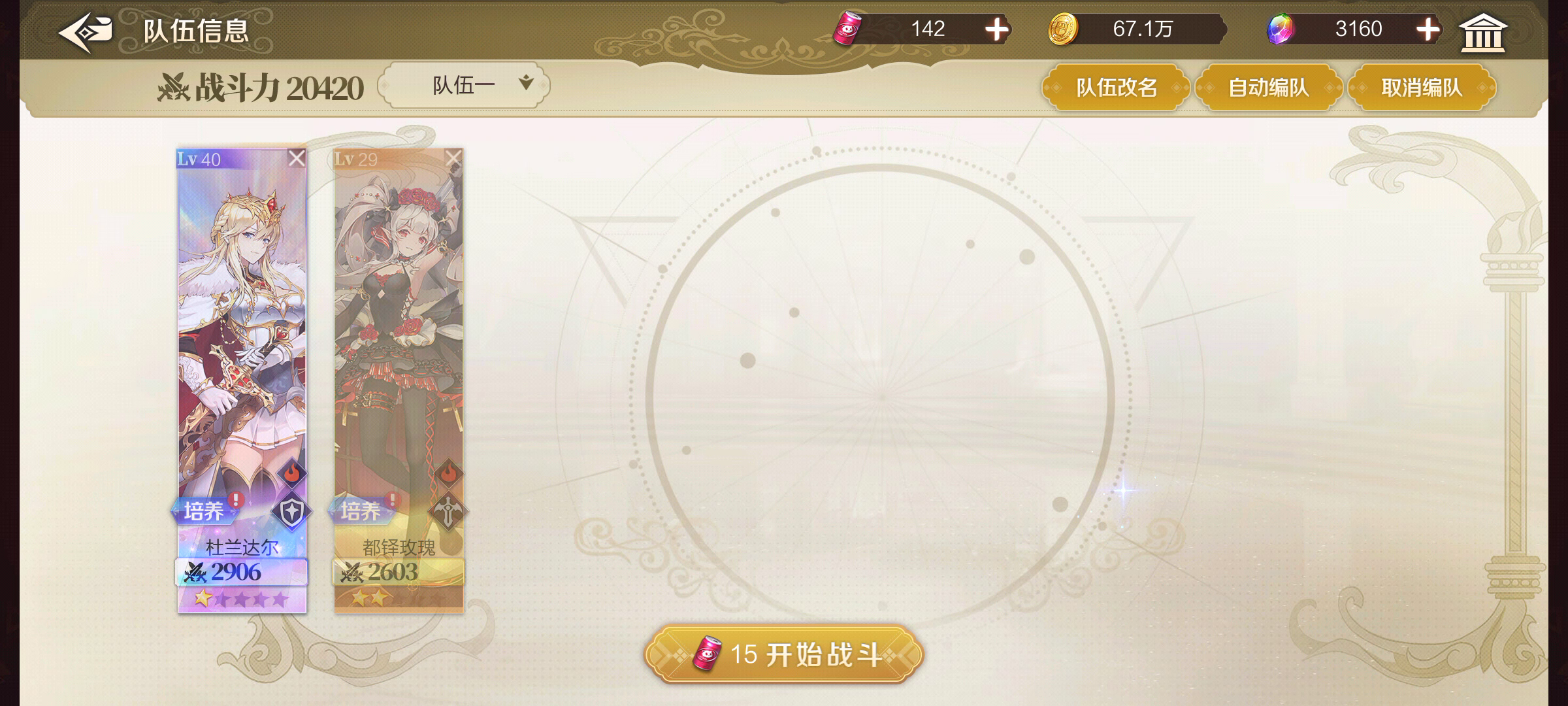Click the 取消编队 button

tap(1421, 88)
